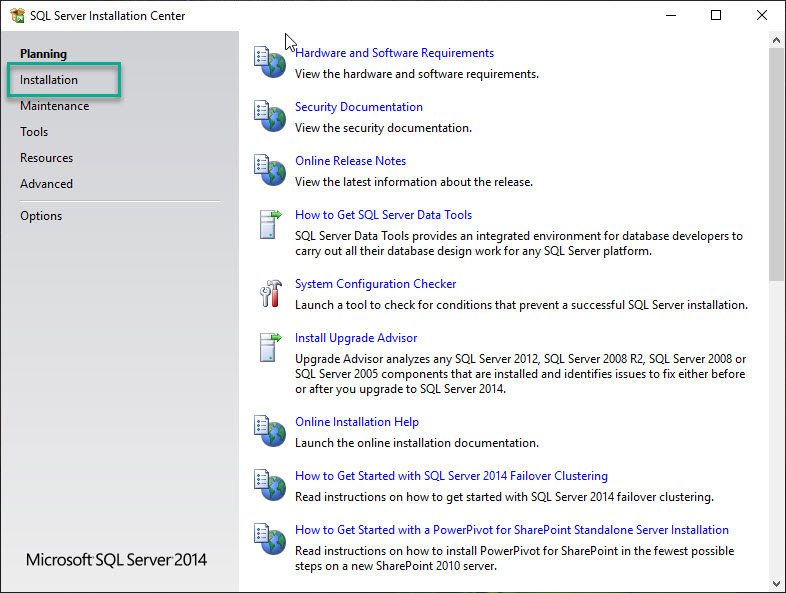This screenshot has width=786, height=593.
Task: Click How to Get SQL Server Data Tools
Action: tap(383, 215)
